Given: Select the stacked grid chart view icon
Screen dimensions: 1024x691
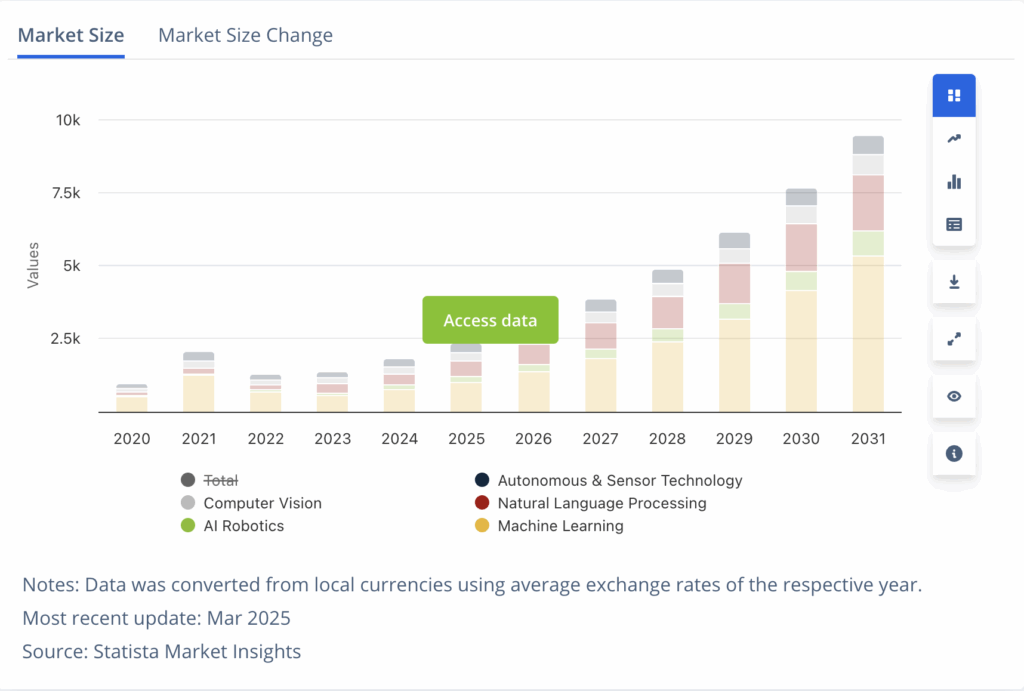Looking at the screenshot, I should (954, 96).
